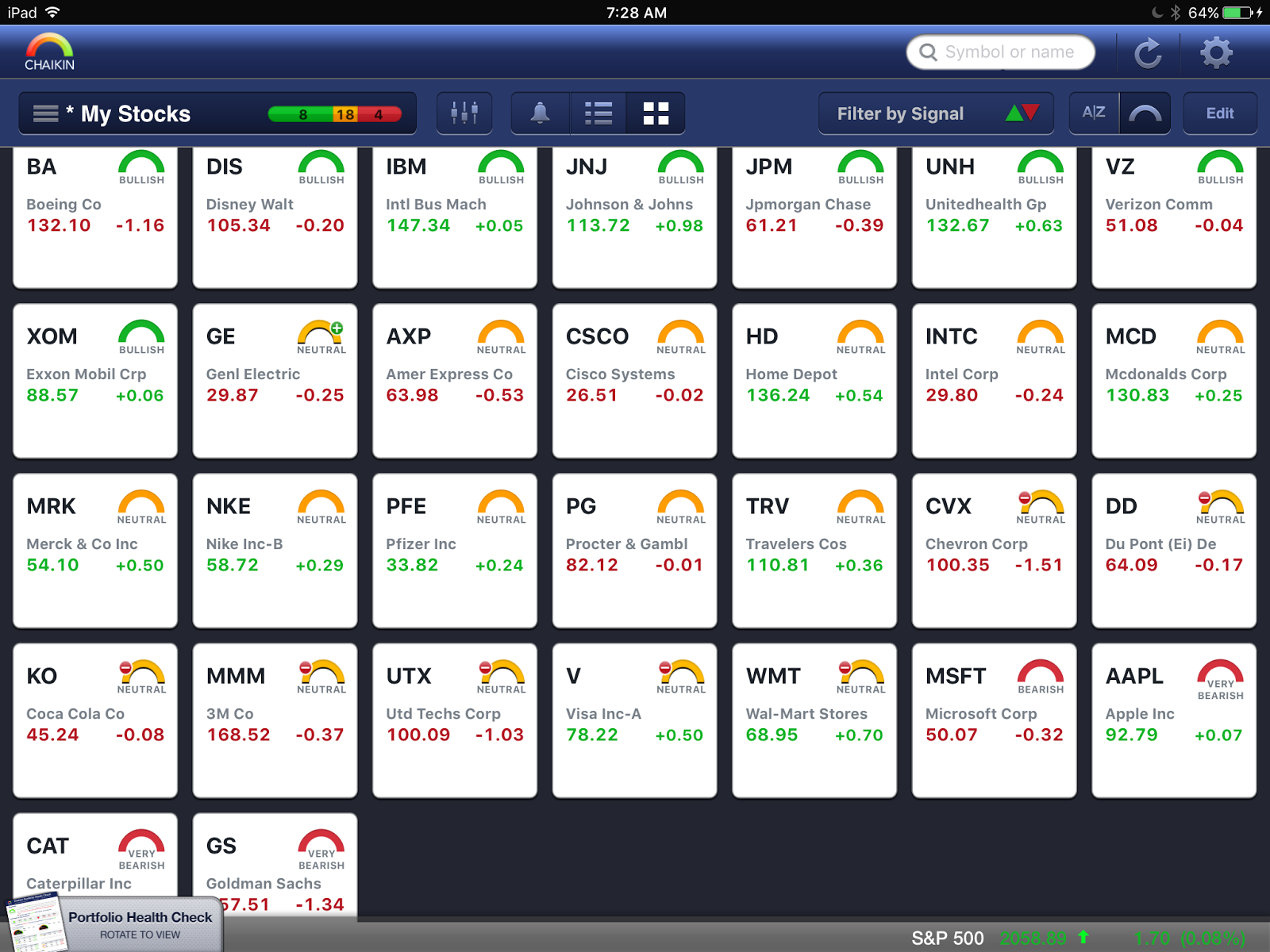Tap AXP neutral rating gauge
1270x952 pixels.
click(501, 337)
